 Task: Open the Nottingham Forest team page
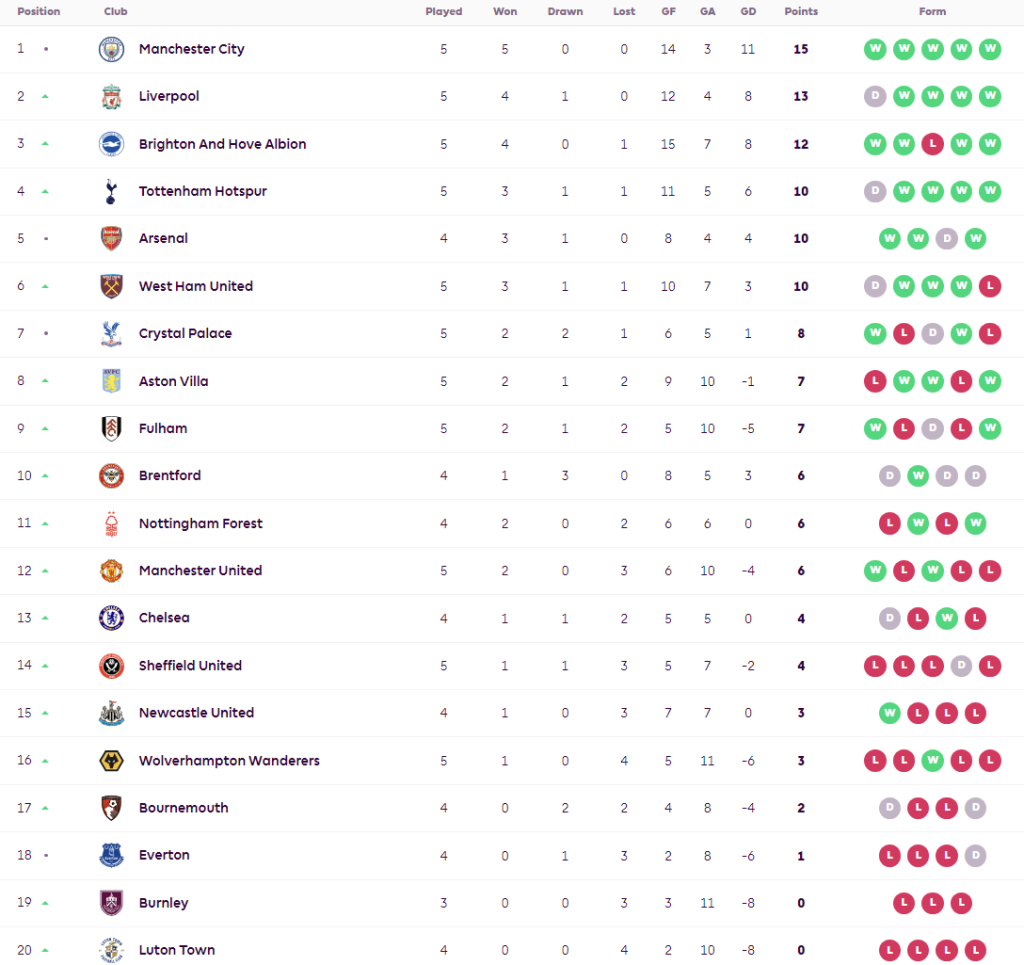pos(200,523)
